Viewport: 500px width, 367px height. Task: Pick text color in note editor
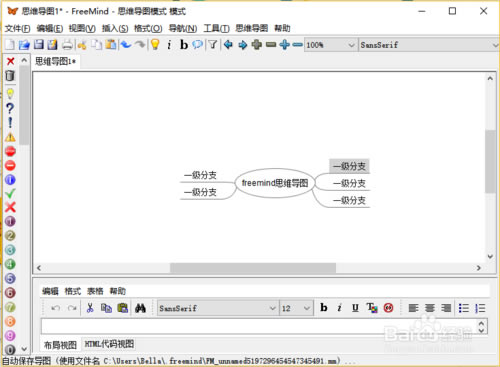[x=372, y=308]
